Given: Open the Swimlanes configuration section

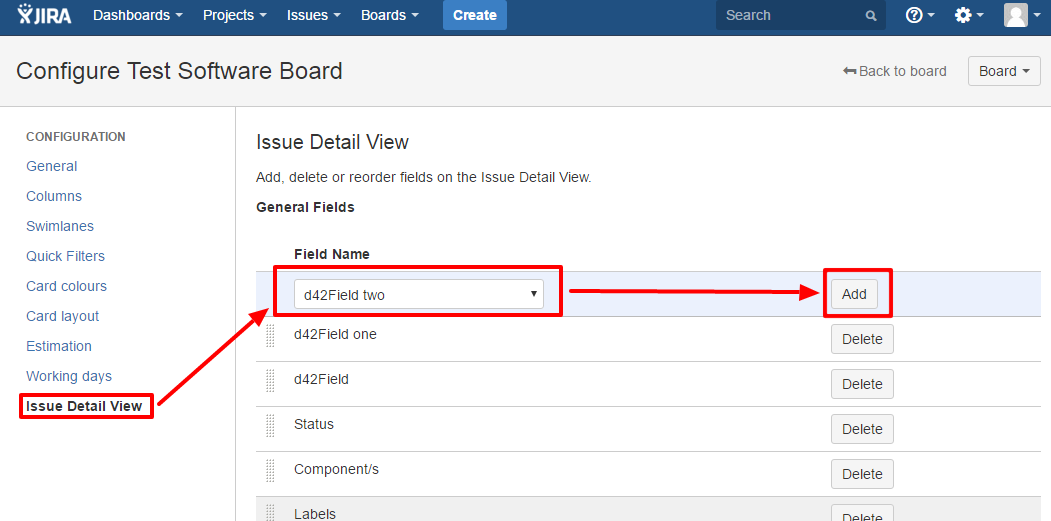Looking at the screenshot, I should [60, 226].
